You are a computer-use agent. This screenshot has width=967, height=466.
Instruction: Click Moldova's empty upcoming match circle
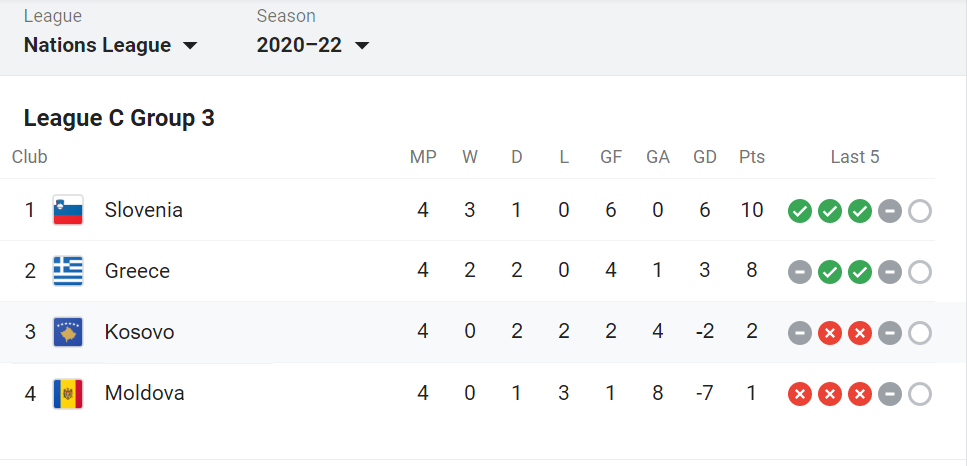coord(920,394)
